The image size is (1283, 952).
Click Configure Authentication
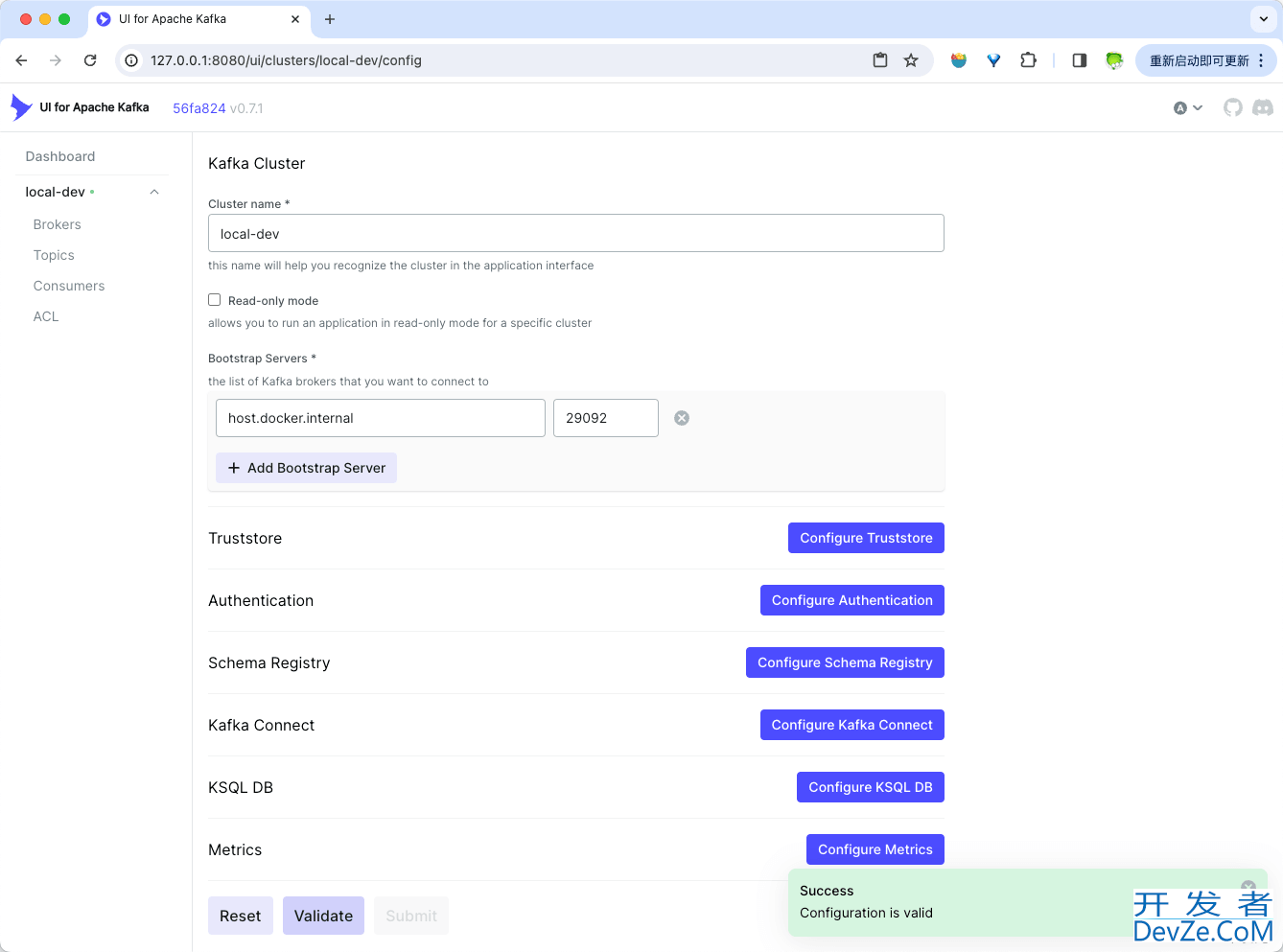coord(852,600)
